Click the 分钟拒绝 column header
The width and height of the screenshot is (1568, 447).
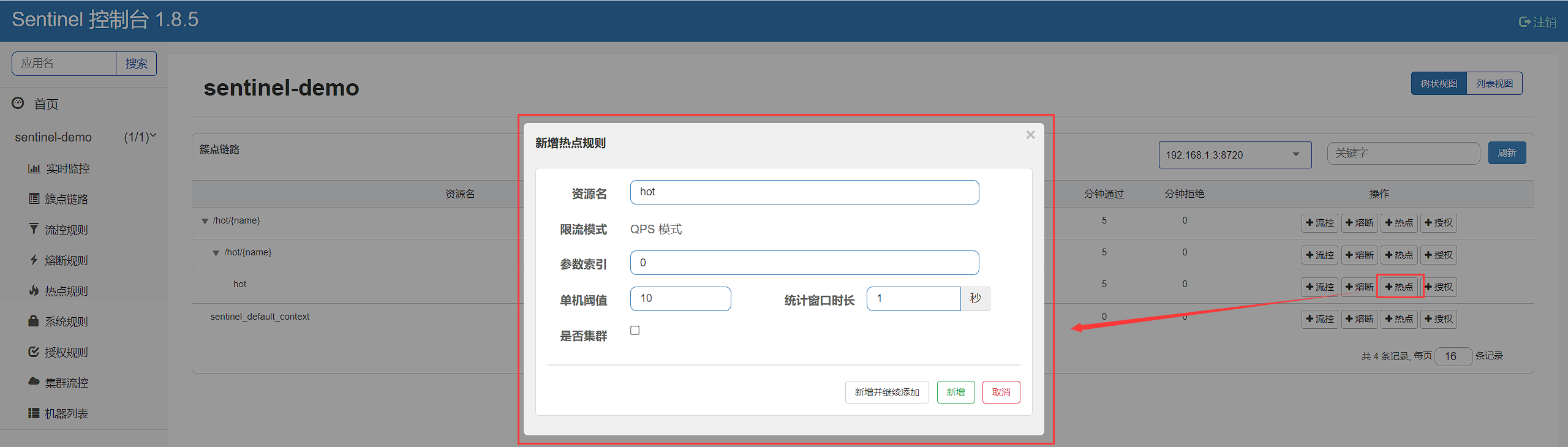1184,194
